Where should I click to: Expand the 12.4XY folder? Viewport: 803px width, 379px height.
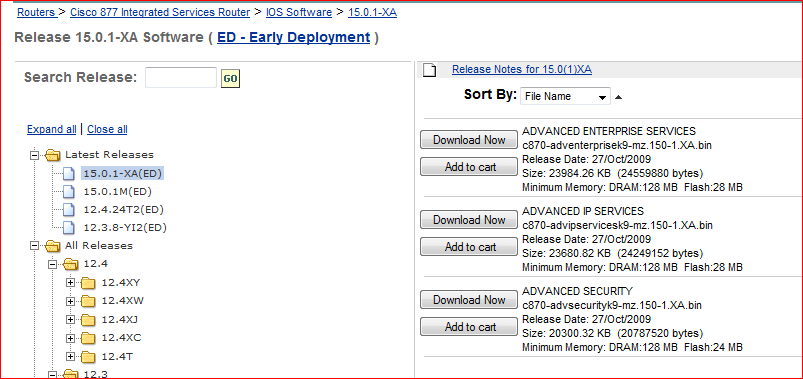click(x=71, y=283)
